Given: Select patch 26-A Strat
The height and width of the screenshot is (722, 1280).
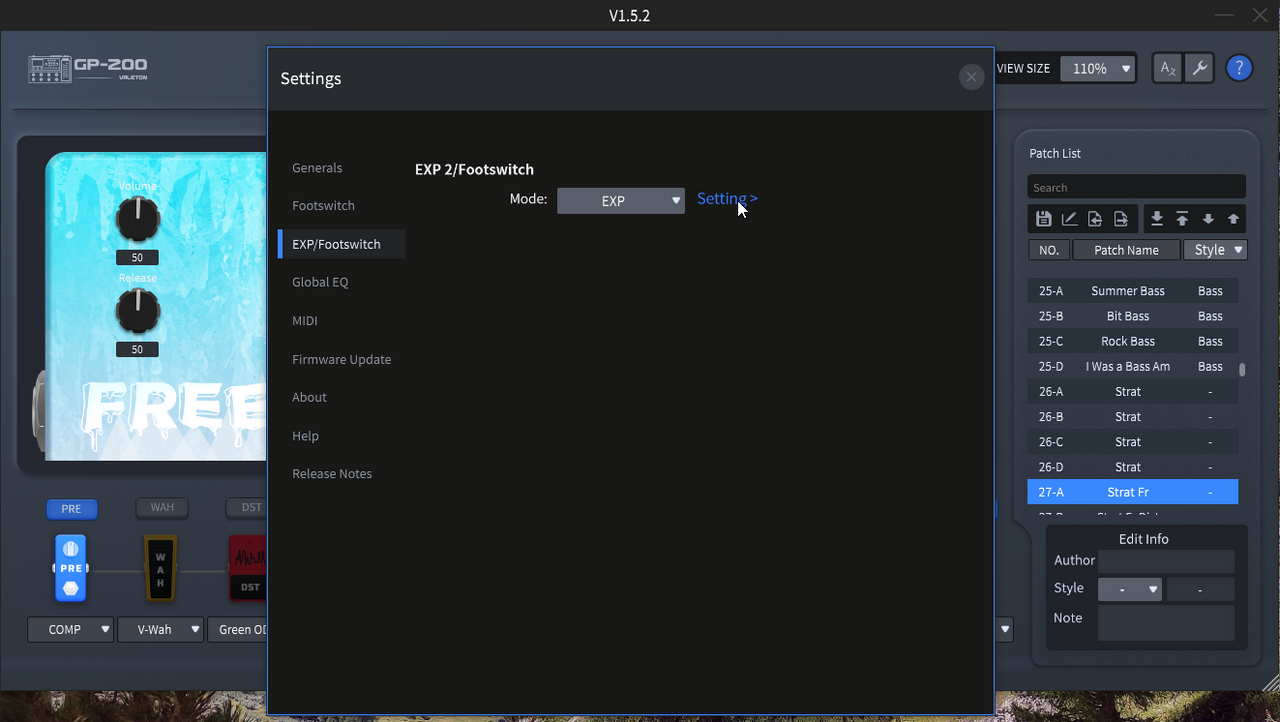Looking at the screenshot, I should (x=1133, y=392).
